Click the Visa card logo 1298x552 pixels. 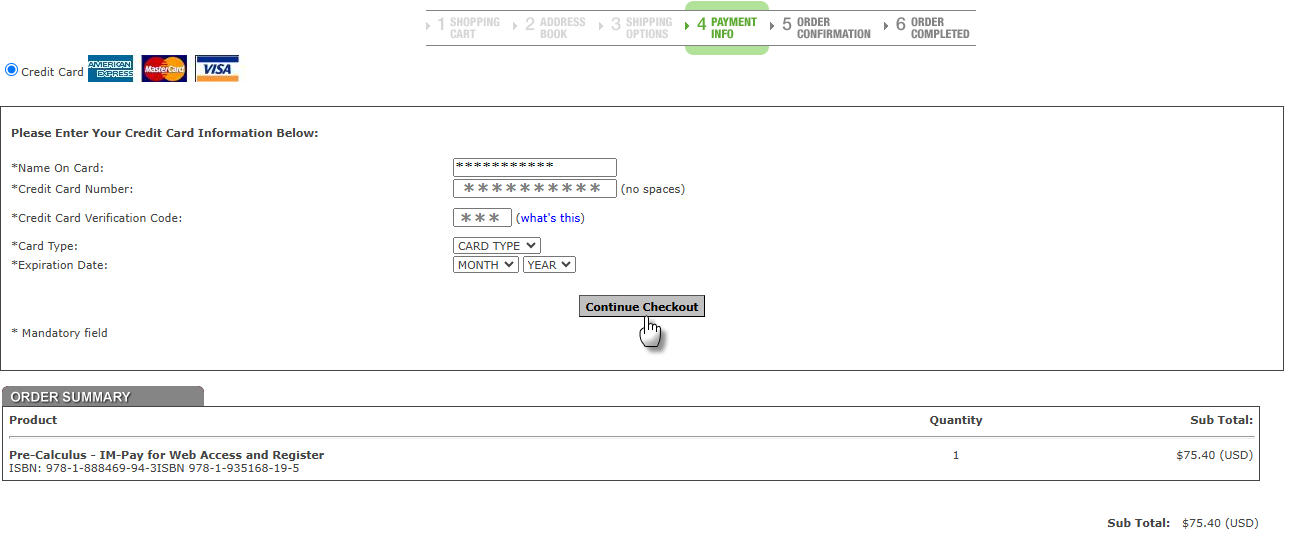[217, 69]
